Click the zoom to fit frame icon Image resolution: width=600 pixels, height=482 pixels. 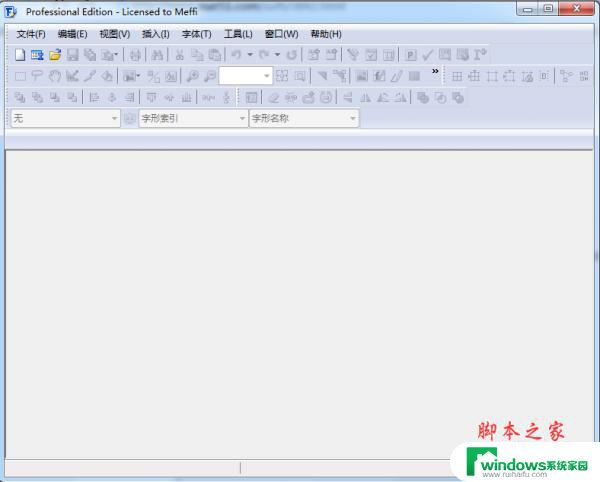point(282,76)
